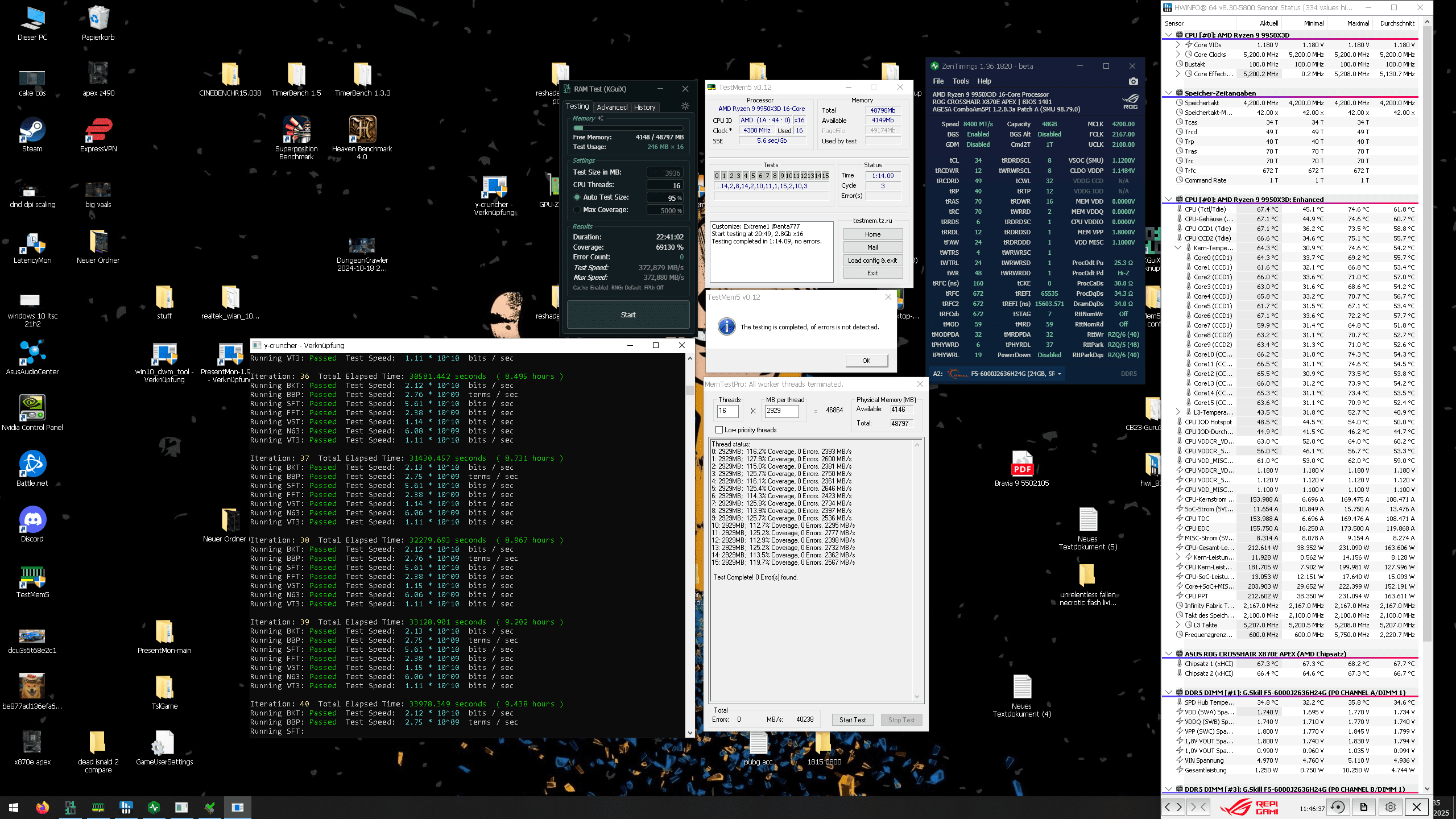Collapse Speicher-Zeitangaben sensor group
The image size is (1456, 819).
coord(1169,93)
